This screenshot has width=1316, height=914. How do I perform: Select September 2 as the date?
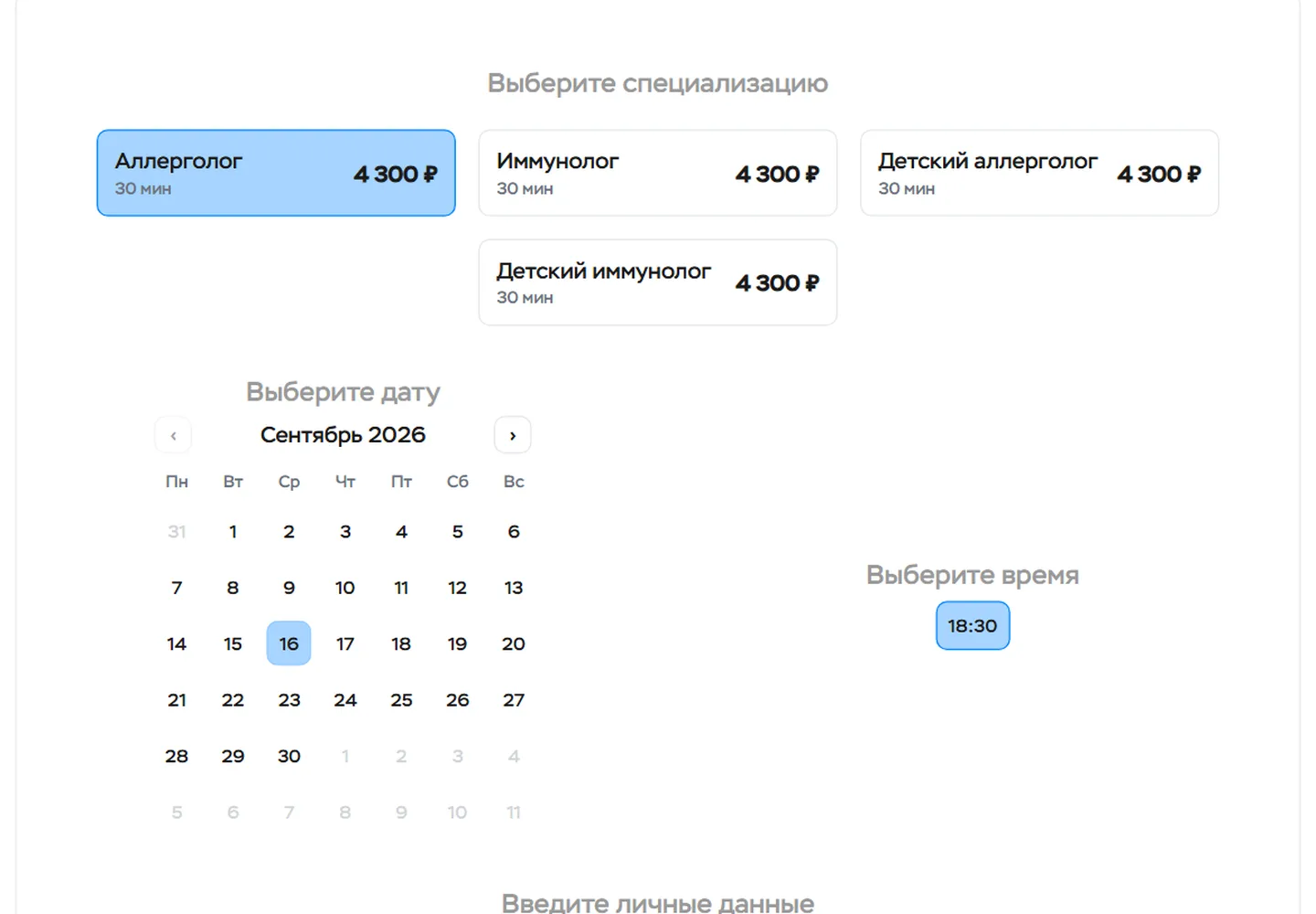click(x=289, y=531)
